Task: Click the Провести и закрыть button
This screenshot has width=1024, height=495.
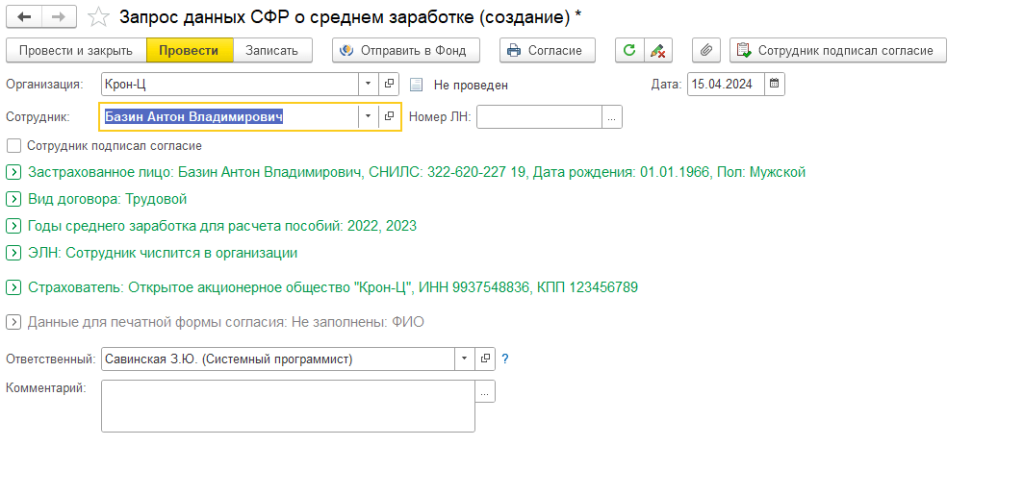Action: pos(76,50)
